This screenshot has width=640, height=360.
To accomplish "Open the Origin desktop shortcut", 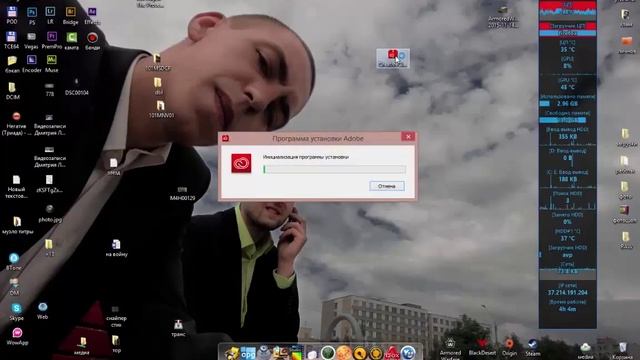I will 509,347.
